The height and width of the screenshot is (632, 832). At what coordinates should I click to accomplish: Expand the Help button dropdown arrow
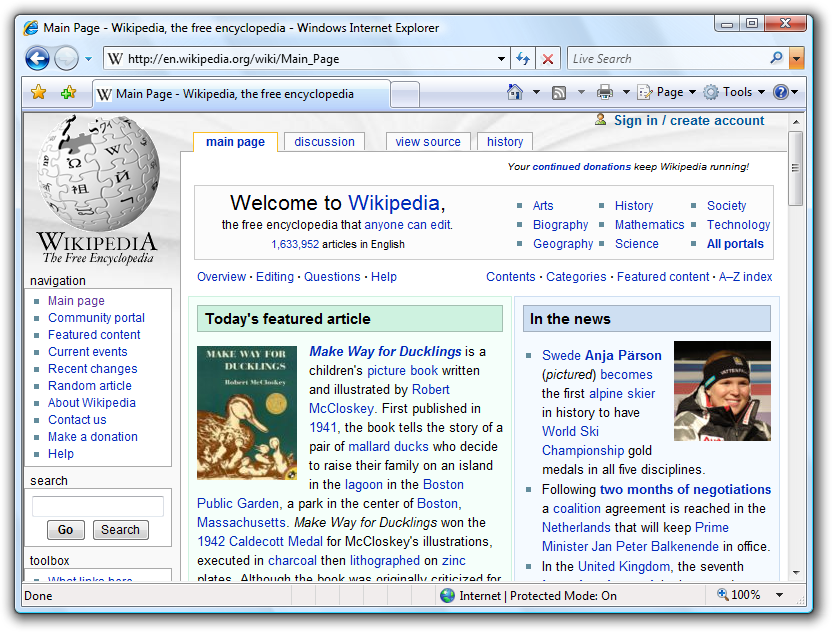[x=794, y=92]
